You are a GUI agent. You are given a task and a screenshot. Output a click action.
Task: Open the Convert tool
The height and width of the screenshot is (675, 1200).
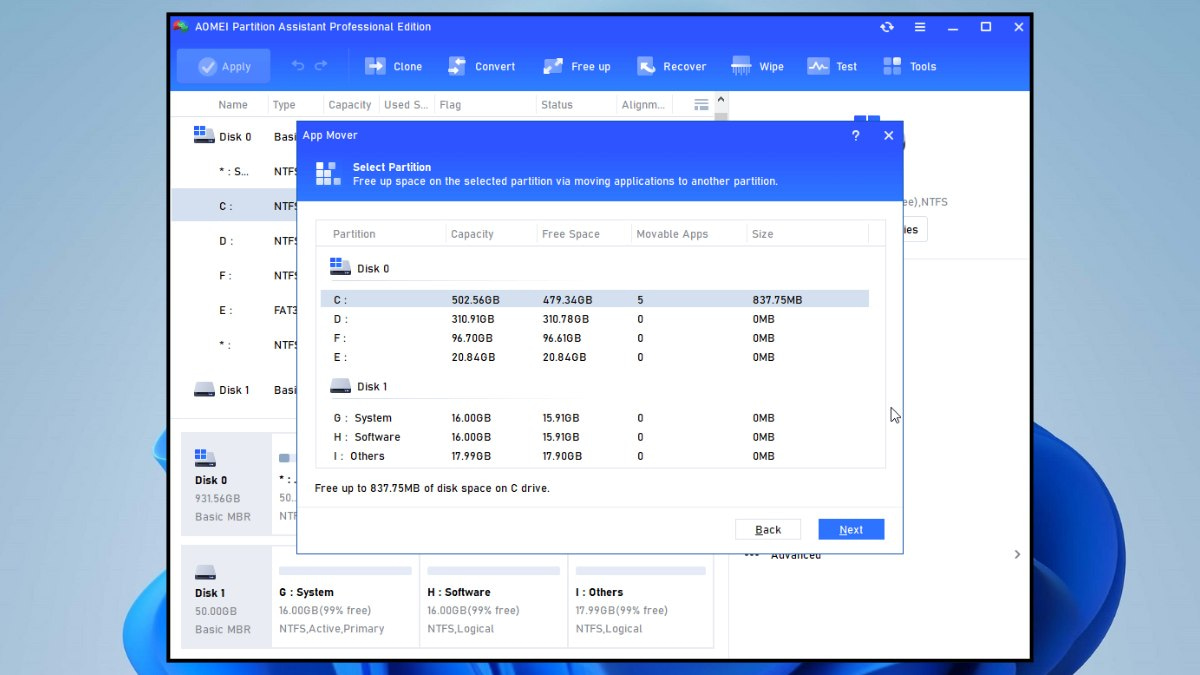(x=457, y=66)
